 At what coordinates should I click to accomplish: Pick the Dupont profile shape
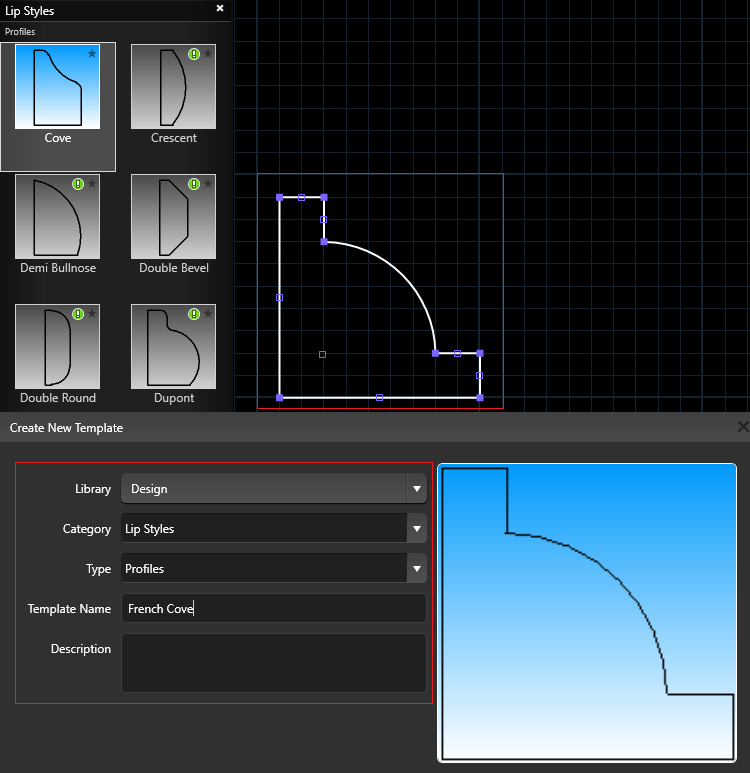pos(172,348)
